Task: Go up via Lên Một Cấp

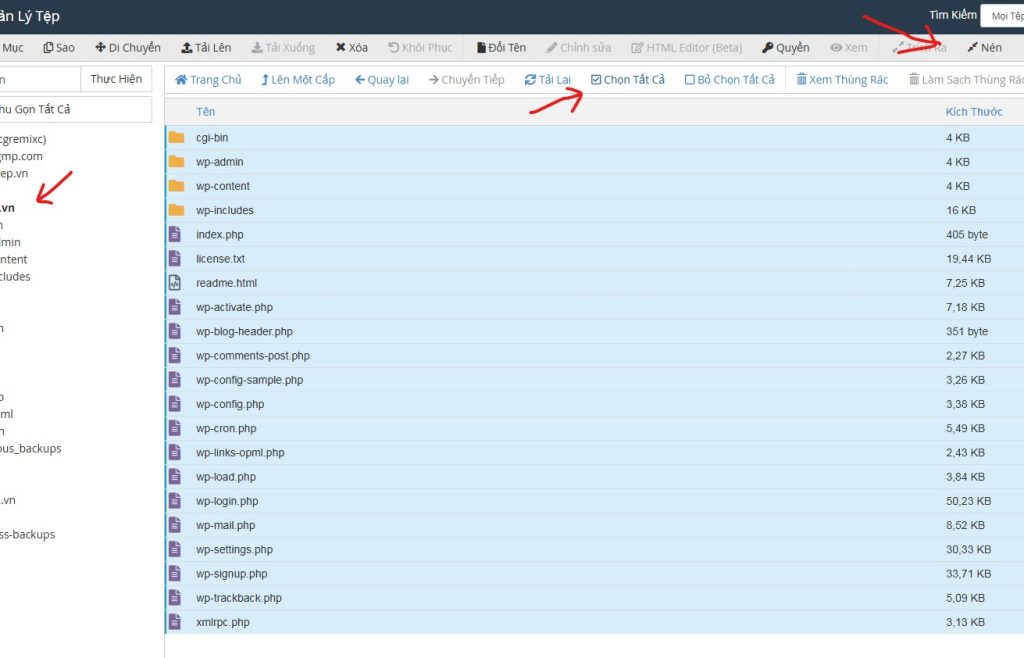Action: pyautogui.click(x=298, y=80)
